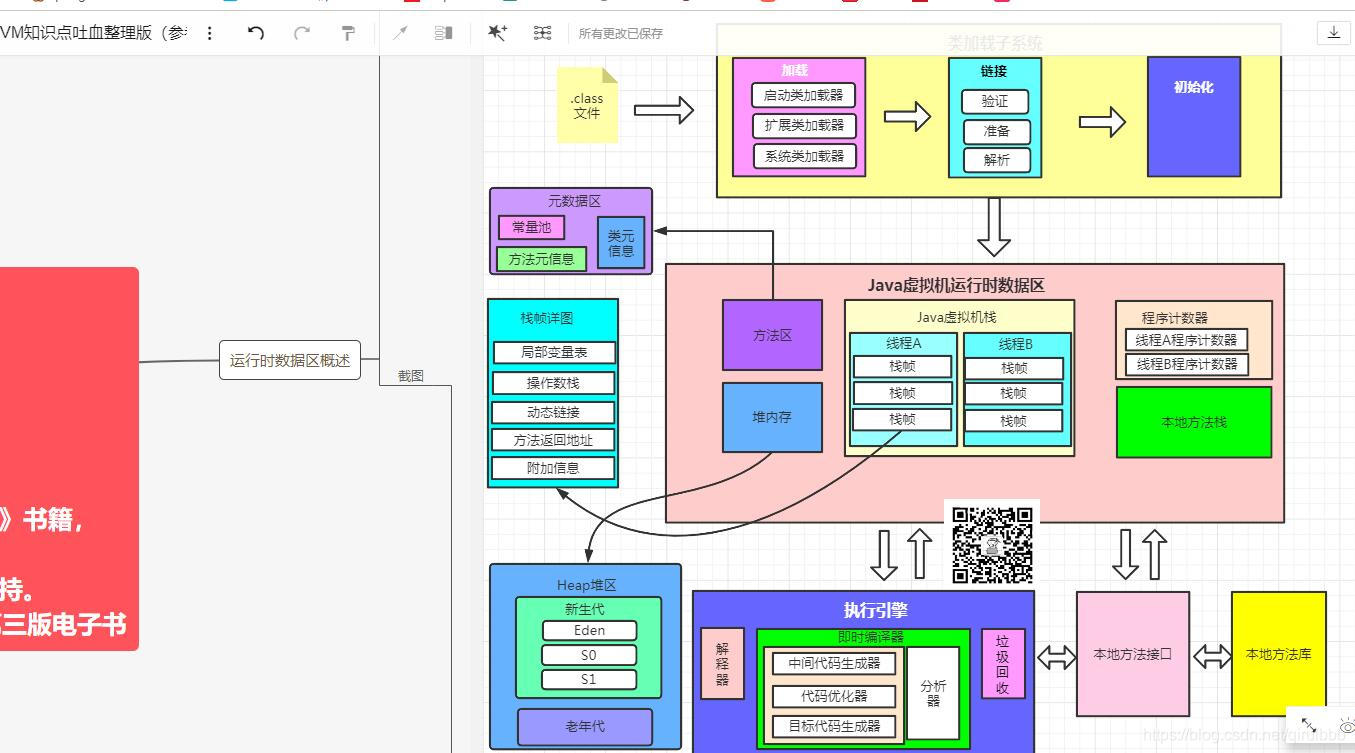The height and width of the screenshot is (753, 1355).
Task: Activate the format painter tool
Action: tap(348, 33)
